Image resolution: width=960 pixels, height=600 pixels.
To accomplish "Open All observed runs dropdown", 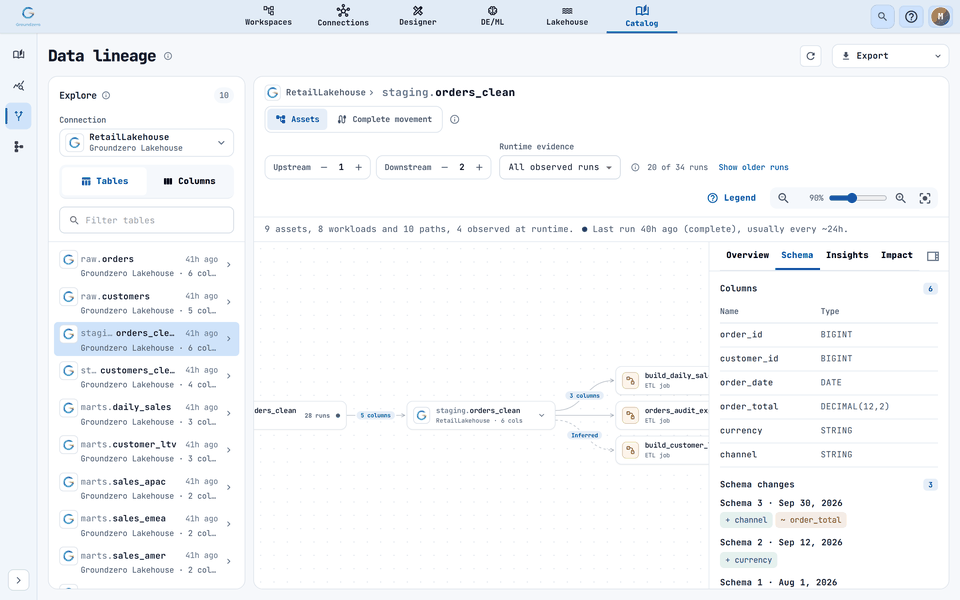I will (560, 167).
